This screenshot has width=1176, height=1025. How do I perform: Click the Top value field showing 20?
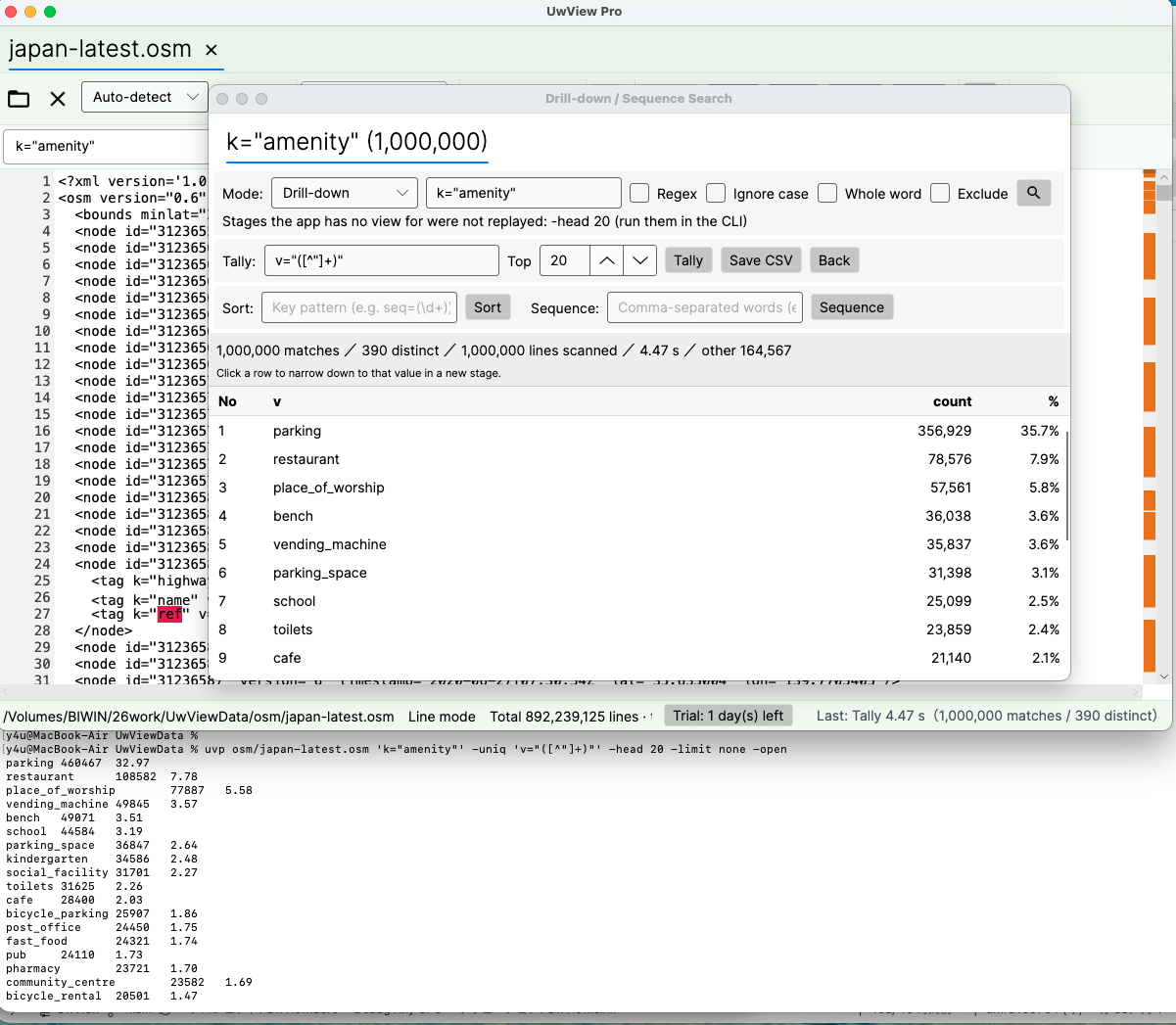[x=565, y=260]
